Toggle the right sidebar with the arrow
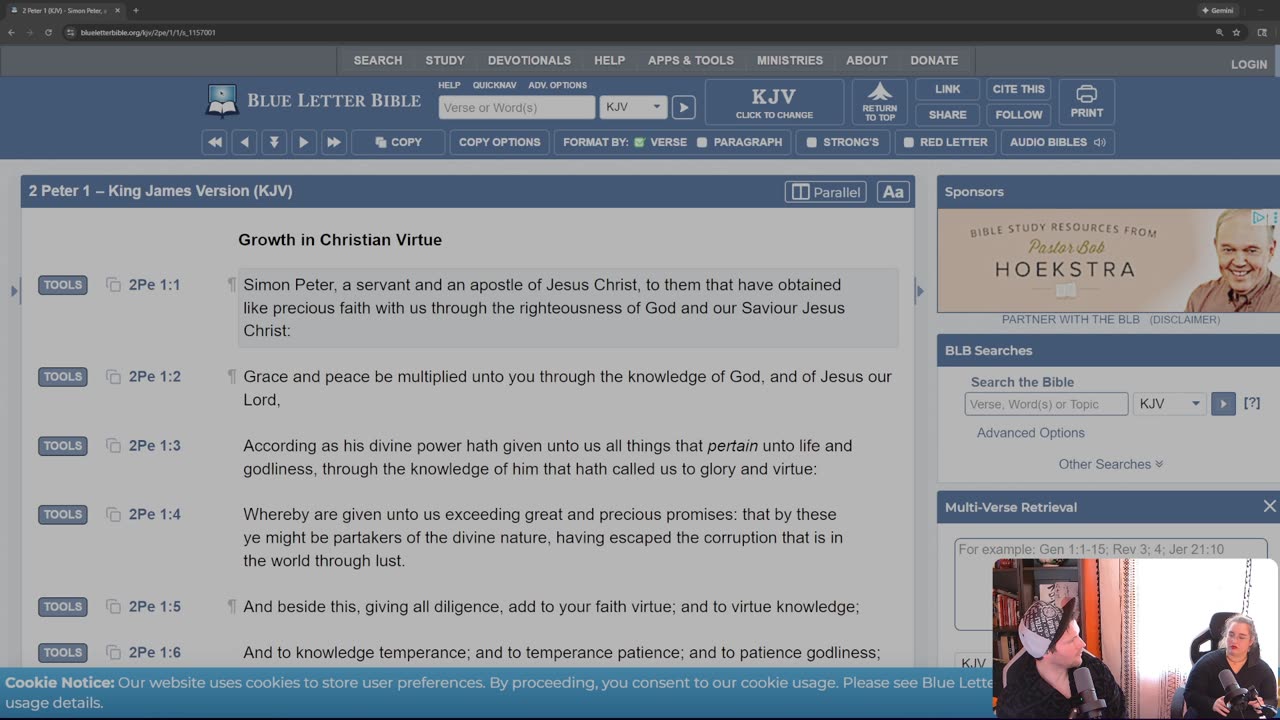Image resolution: width=1280 pixels, height=720 pixels. click(x=920, y=292)
